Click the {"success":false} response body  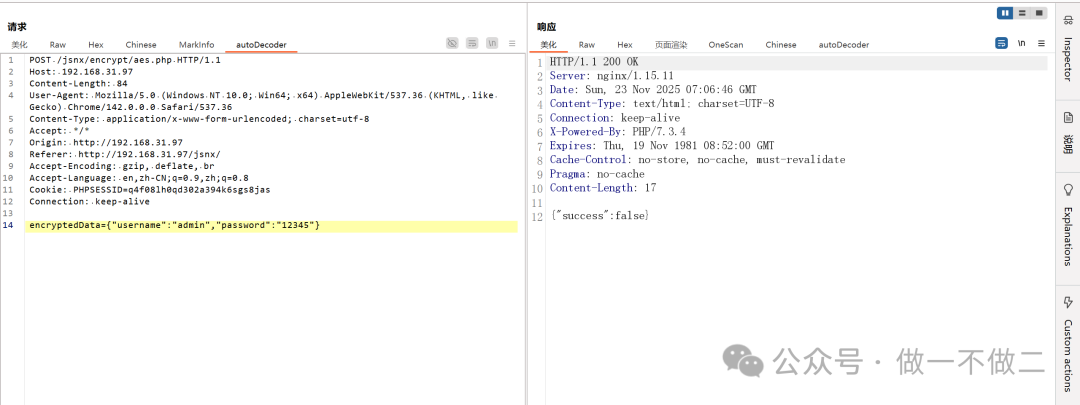[599, 216]
